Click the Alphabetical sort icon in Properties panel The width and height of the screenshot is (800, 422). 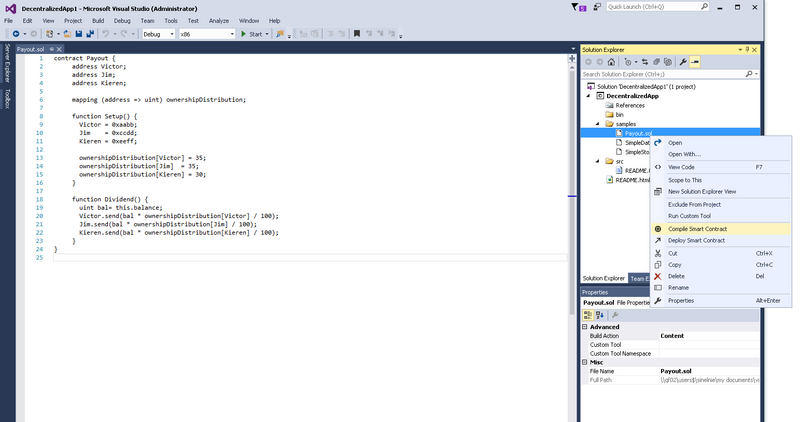click(599, 314)
